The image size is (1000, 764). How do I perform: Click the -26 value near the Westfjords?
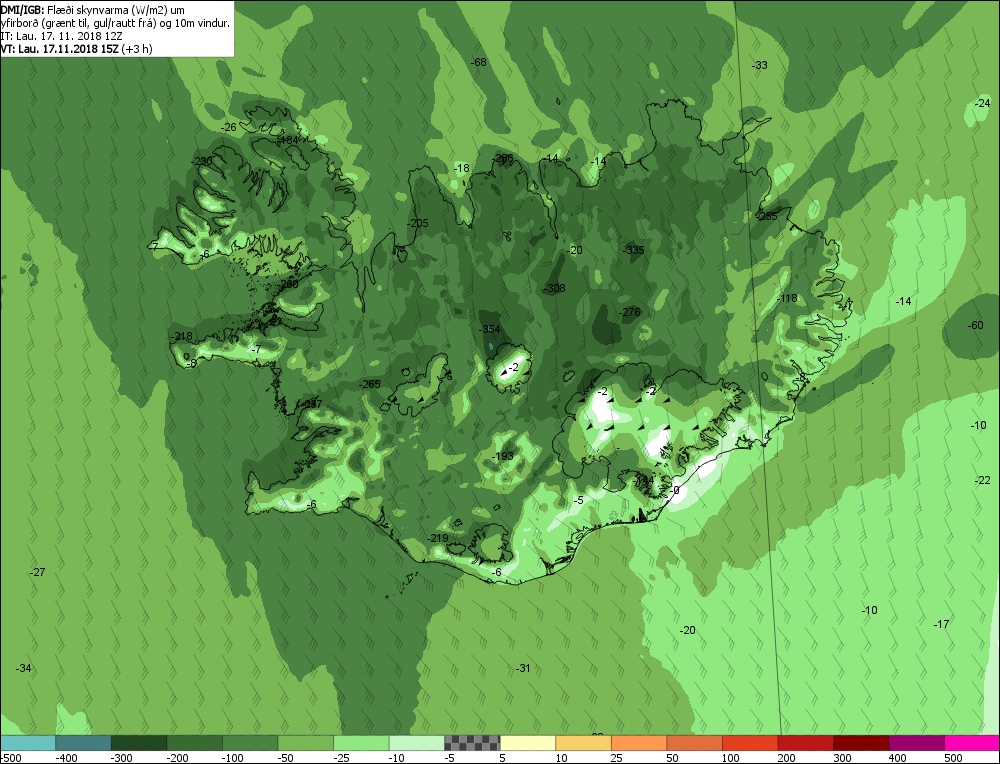click(x=228, y=128)
